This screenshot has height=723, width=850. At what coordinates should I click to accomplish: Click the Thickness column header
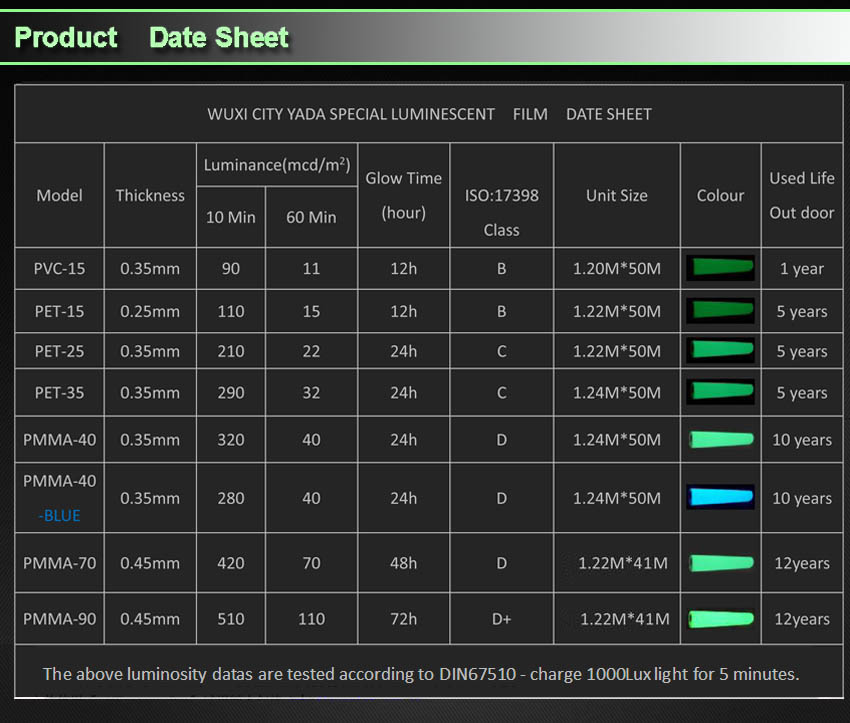tap(150, 195)
